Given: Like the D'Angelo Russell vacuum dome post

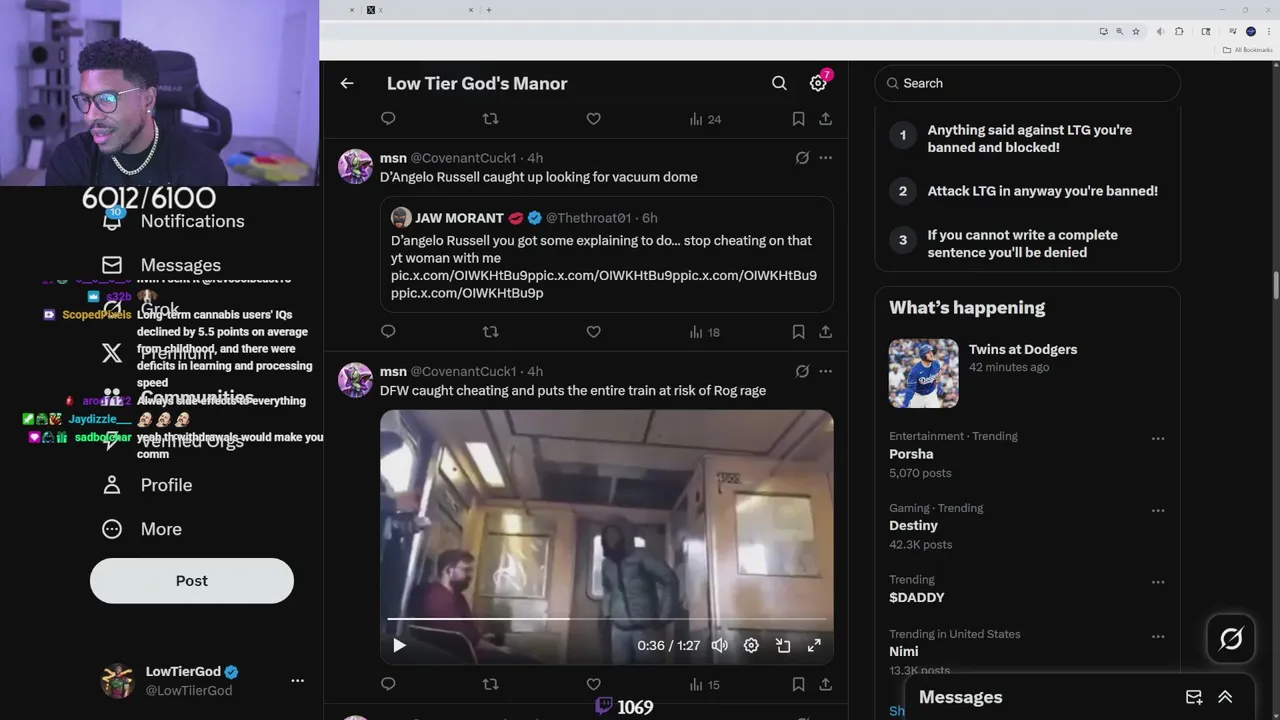Looking at the screenshot, I should [x=593, y=331].
